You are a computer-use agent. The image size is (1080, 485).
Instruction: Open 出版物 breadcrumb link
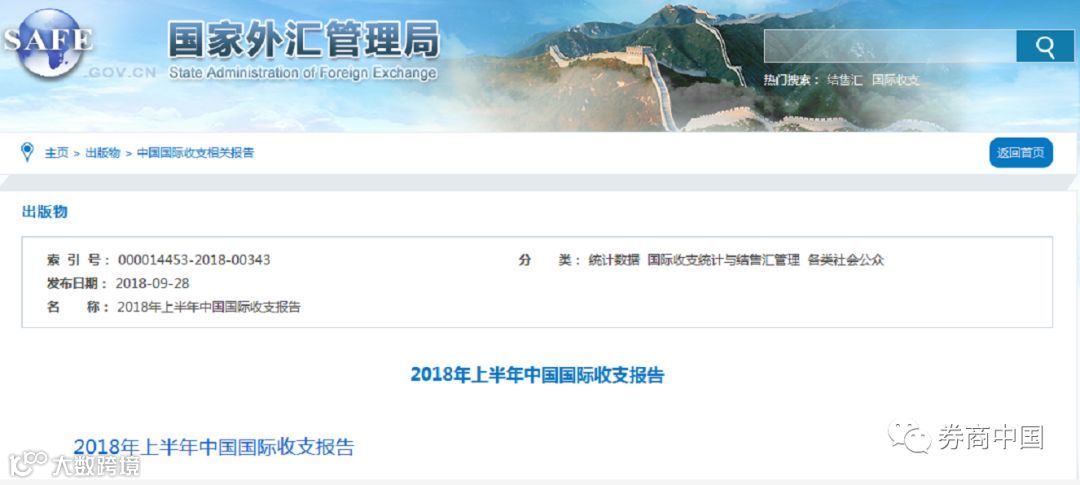(x=103, y=153)
